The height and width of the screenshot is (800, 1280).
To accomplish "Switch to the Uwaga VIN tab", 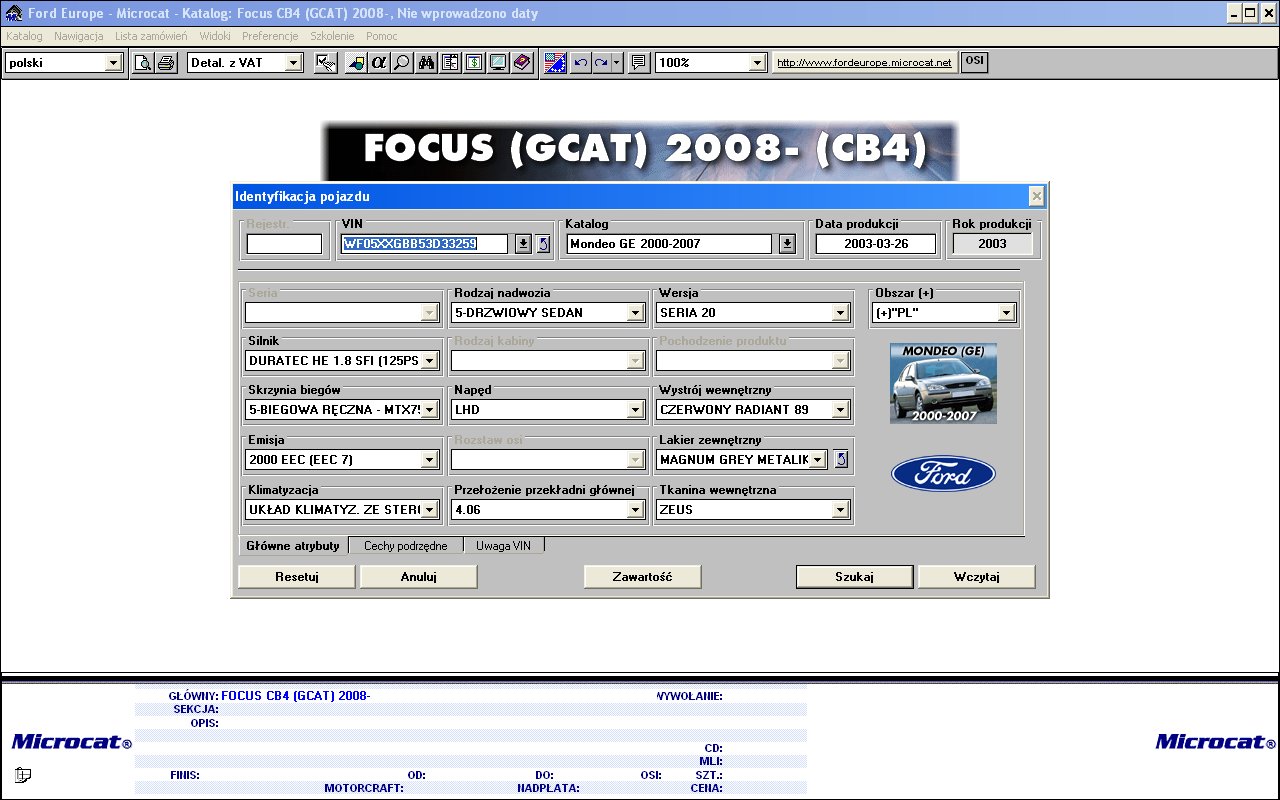I will pos(504,546).
